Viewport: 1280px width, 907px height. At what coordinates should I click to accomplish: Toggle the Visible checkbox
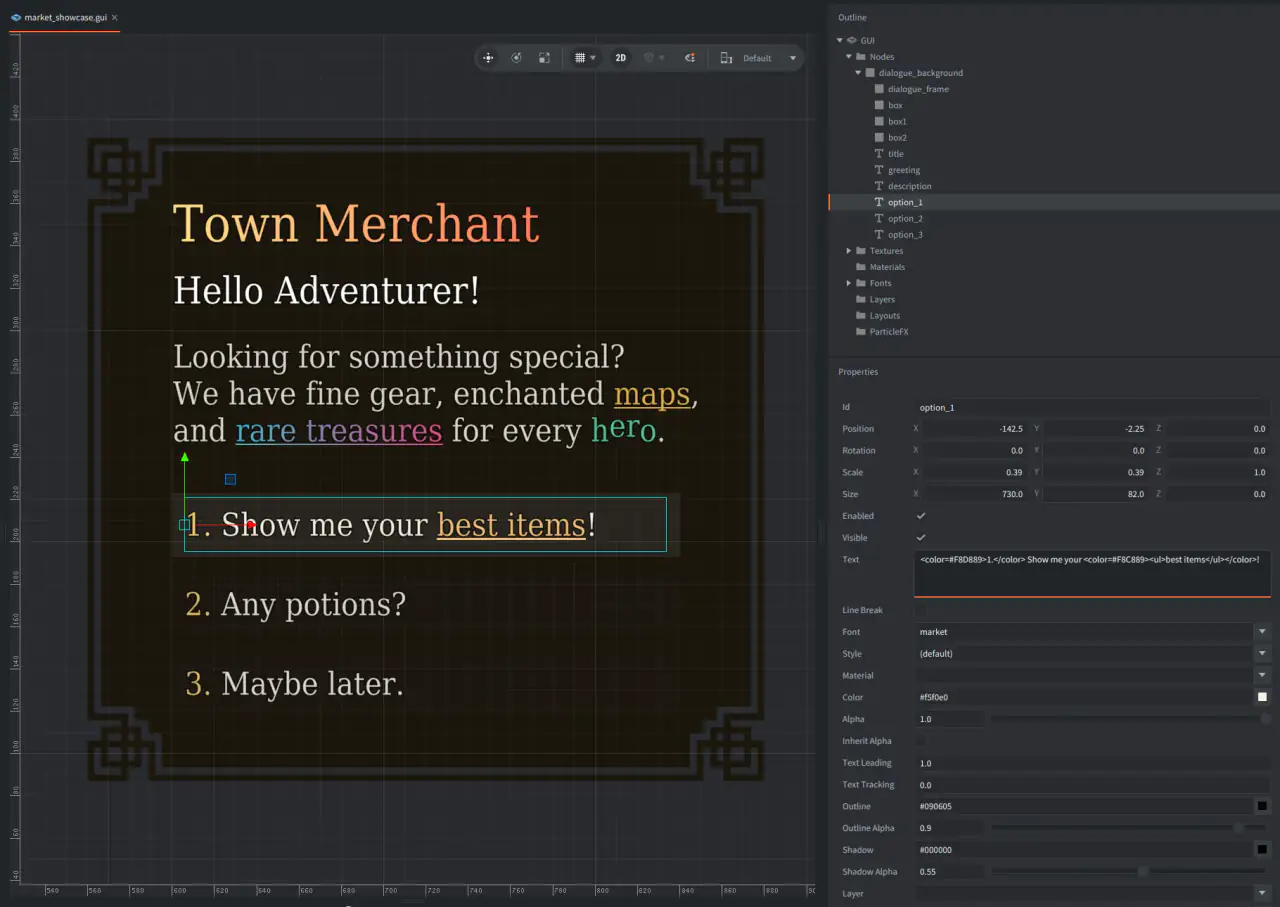(x=921, y=538)
